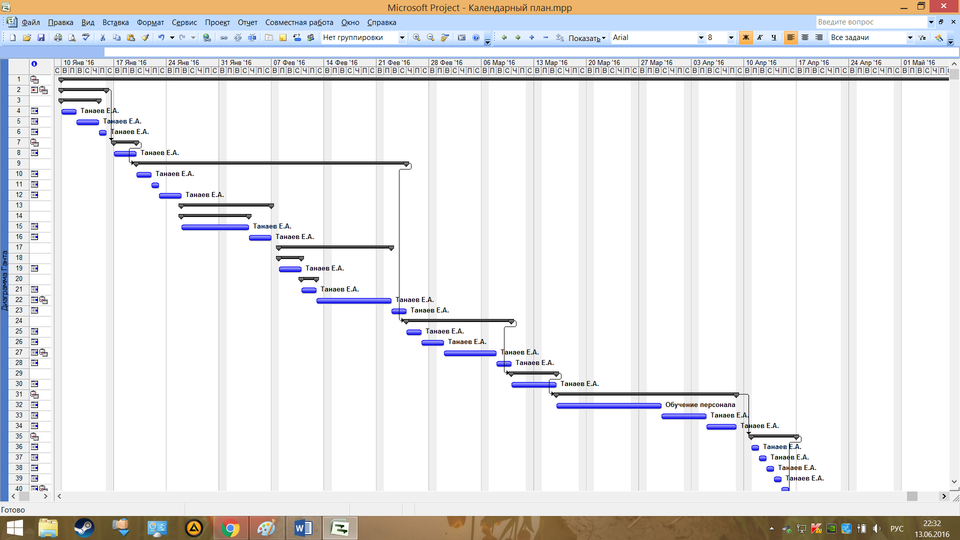This screenshot has height=540, width=960.
Task: Split the task bar
Action: (252, 38)
